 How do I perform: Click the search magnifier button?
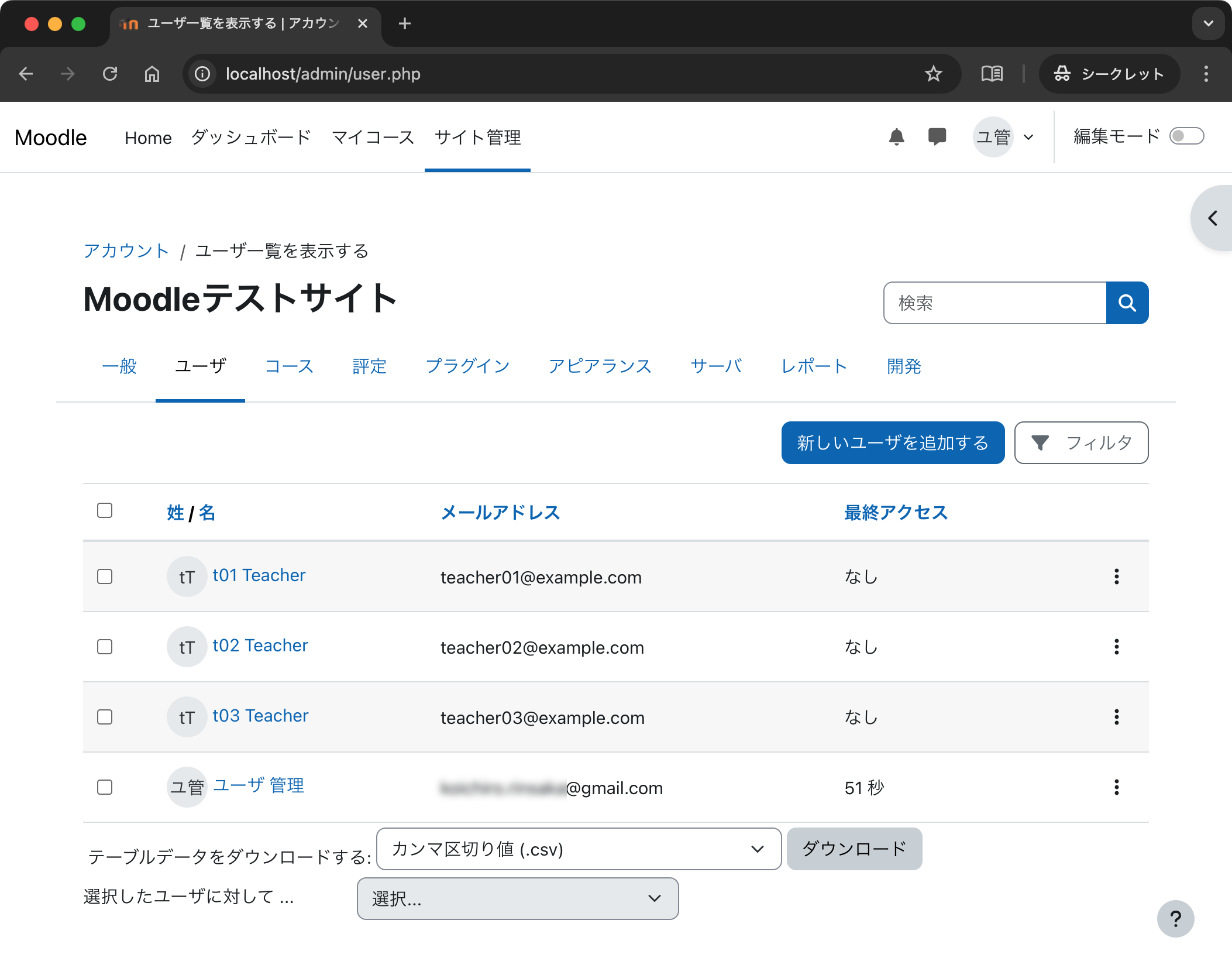click(x=1127, y=303)
